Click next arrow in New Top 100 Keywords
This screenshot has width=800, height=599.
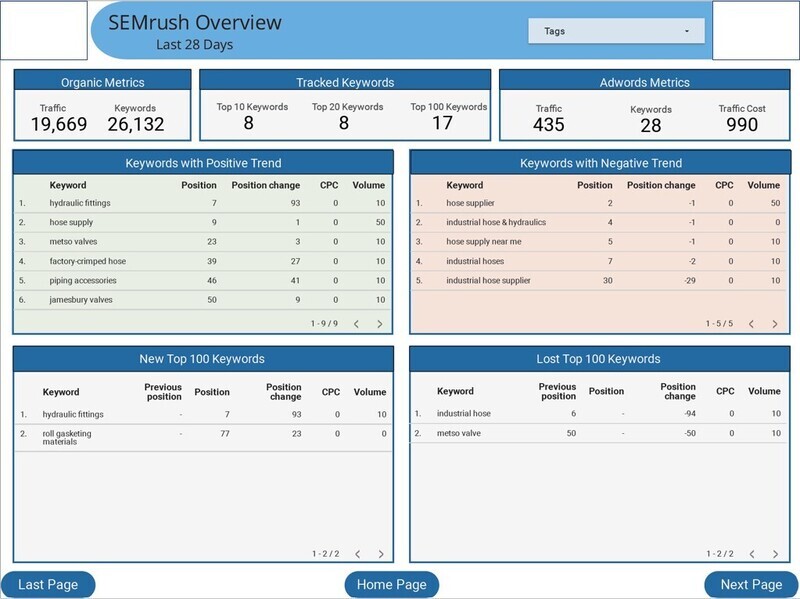click(x=380, y=554)
